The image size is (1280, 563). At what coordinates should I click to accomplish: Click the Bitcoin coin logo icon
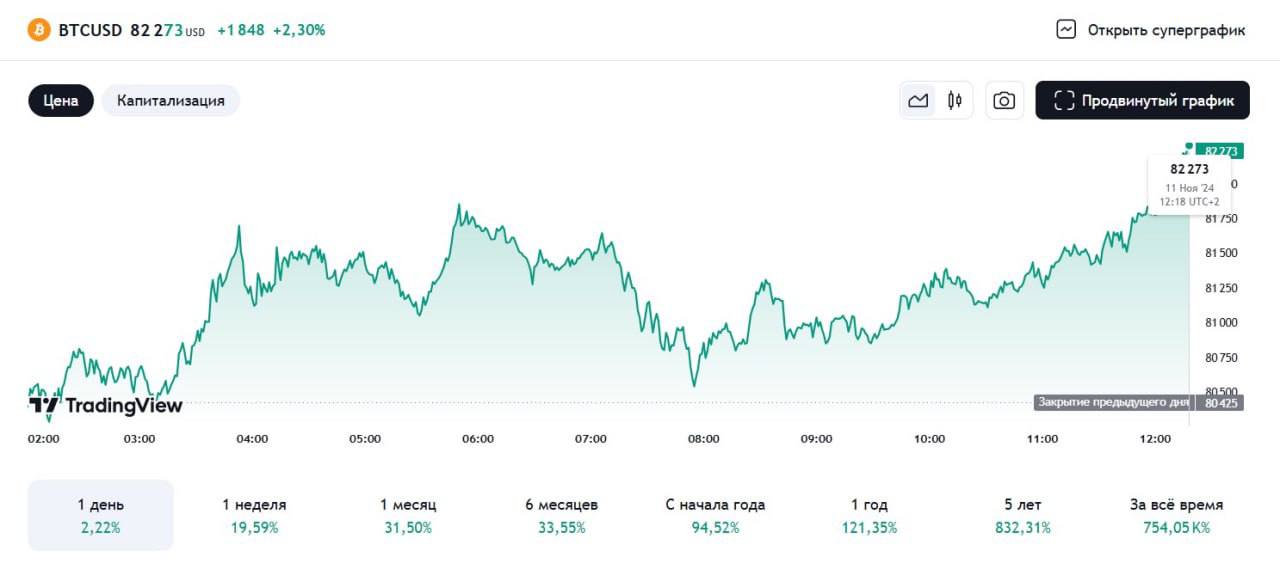coord(39,30)
